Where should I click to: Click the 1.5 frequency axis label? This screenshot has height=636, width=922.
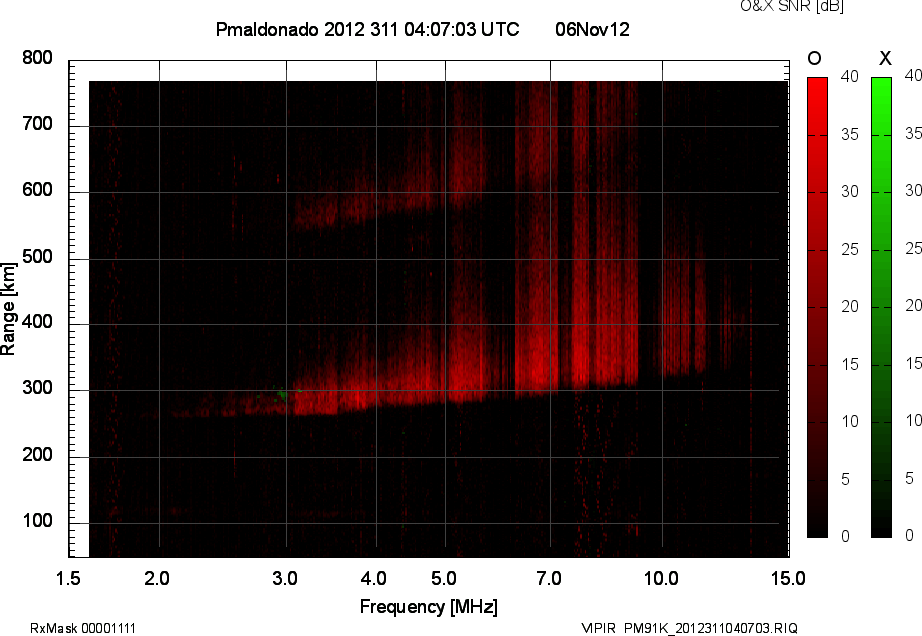pos(68,579)
